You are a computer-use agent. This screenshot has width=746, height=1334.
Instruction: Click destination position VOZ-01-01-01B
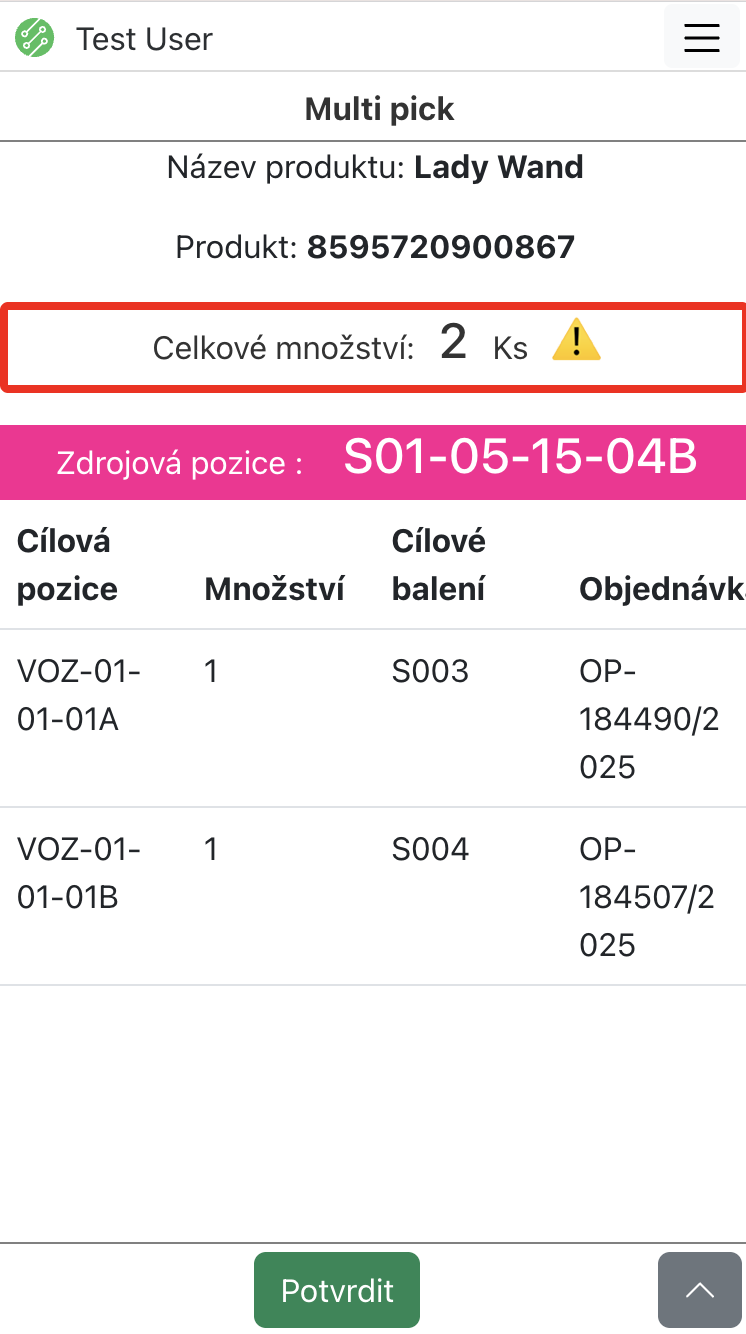tap(79, 873)
